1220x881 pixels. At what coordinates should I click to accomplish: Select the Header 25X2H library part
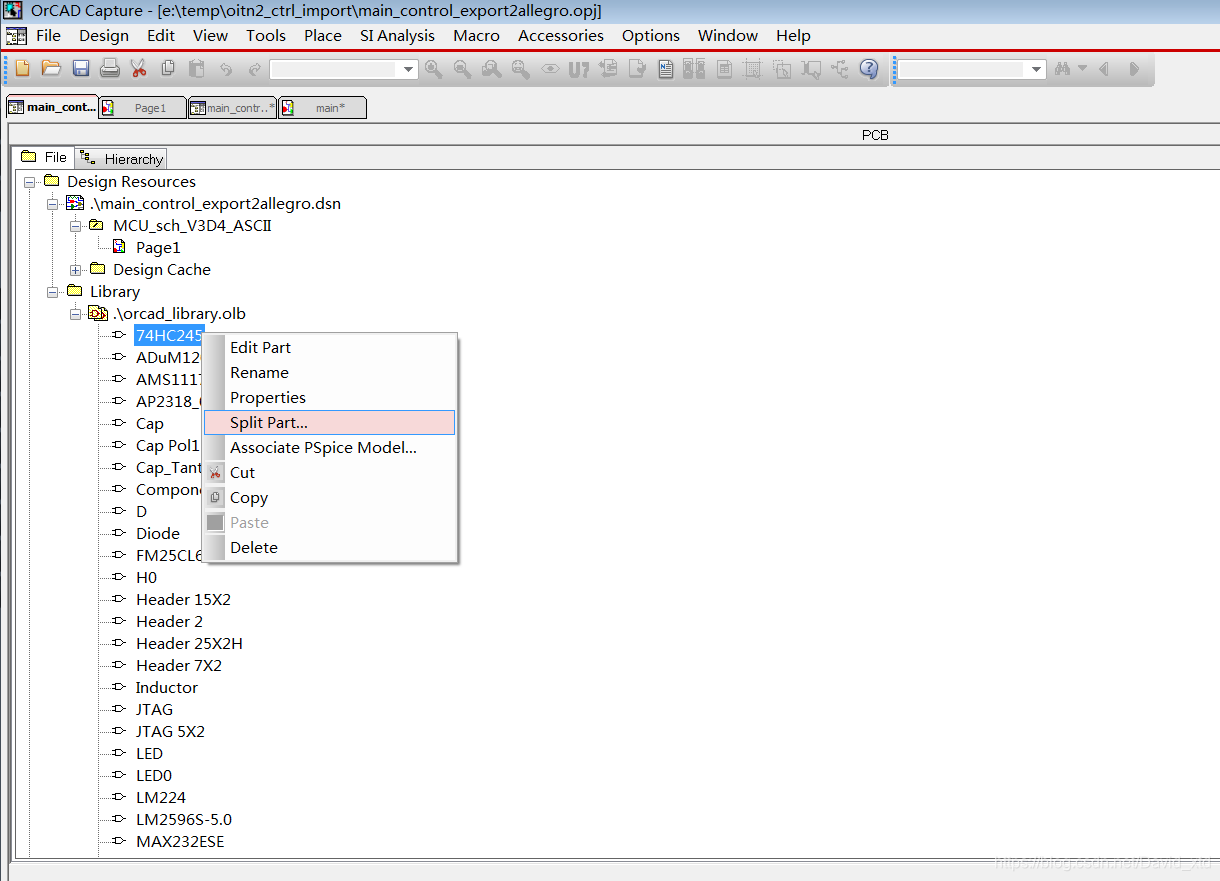coord(189,644)
